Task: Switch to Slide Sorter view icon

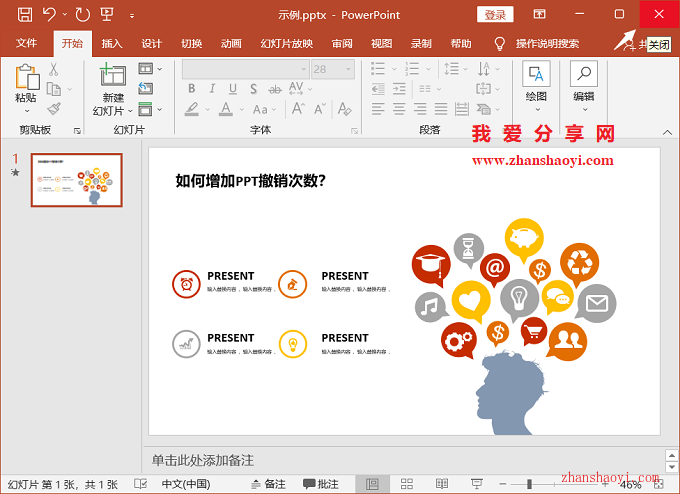Action: [x=407, y=484]
